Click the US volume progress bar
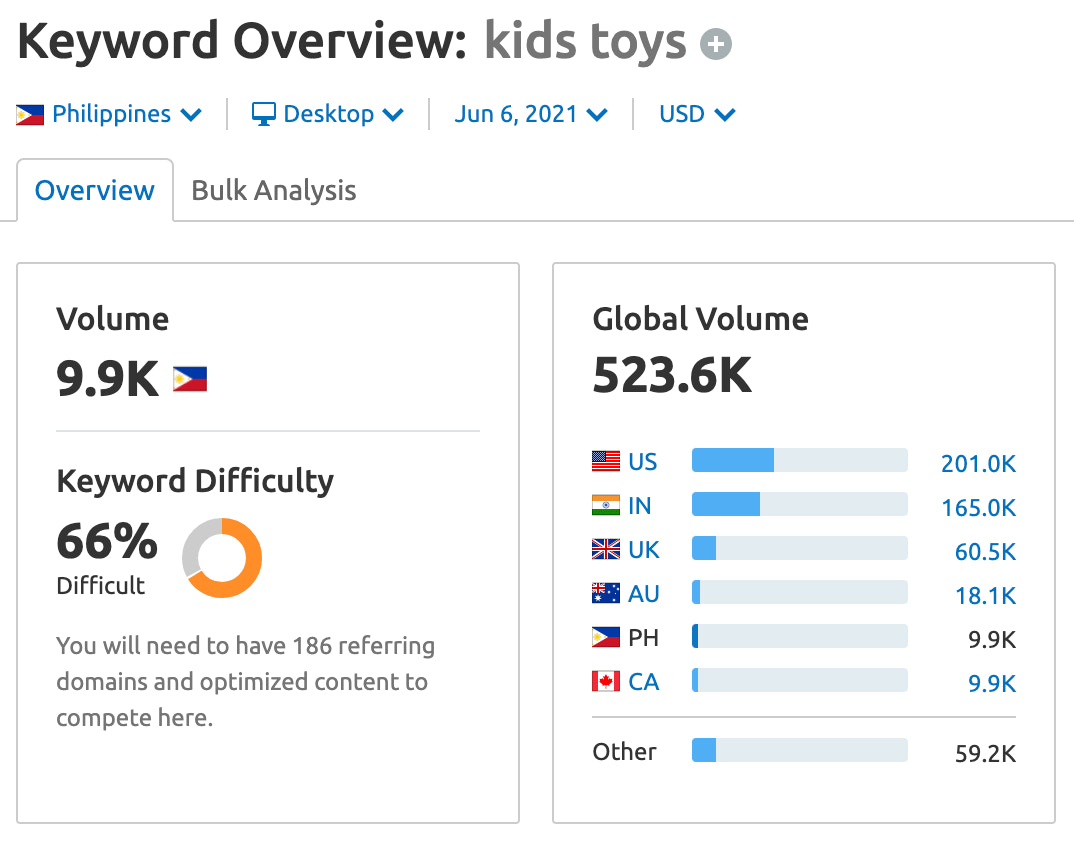This screenshot has height=848, width=1074. tap(799, 461)
